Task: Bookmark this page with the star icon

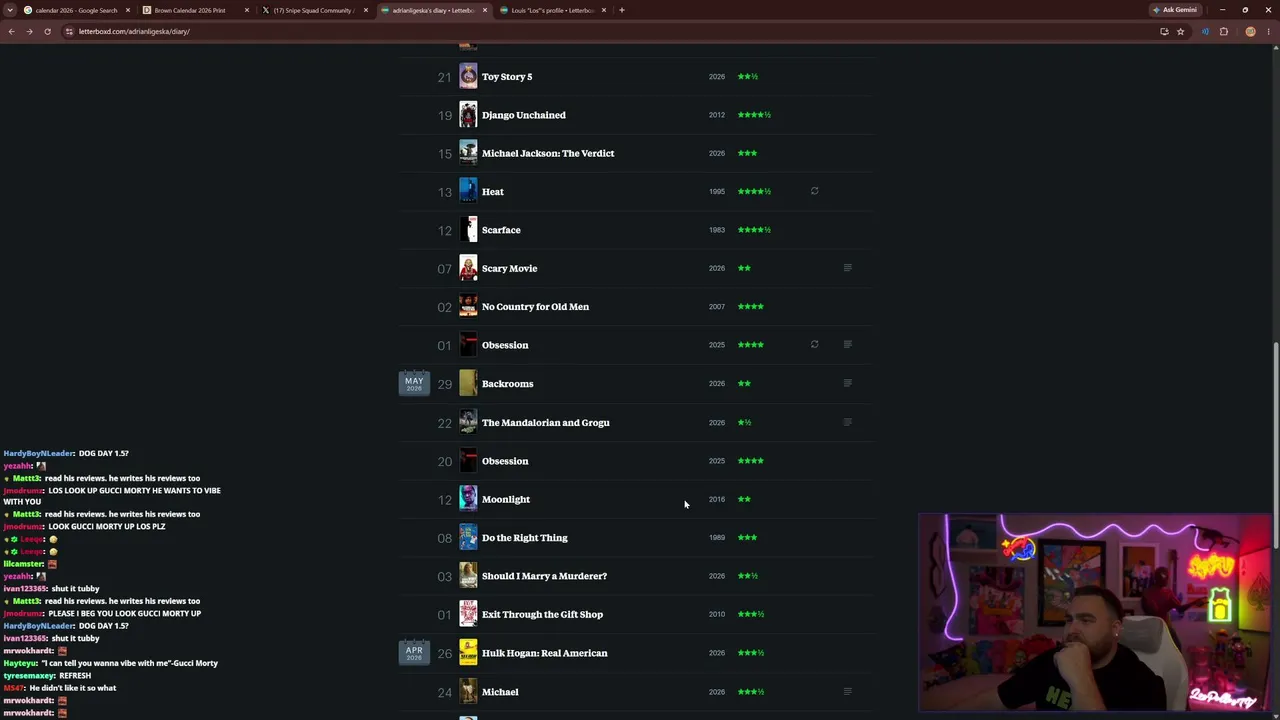Action: point(1180,31)
